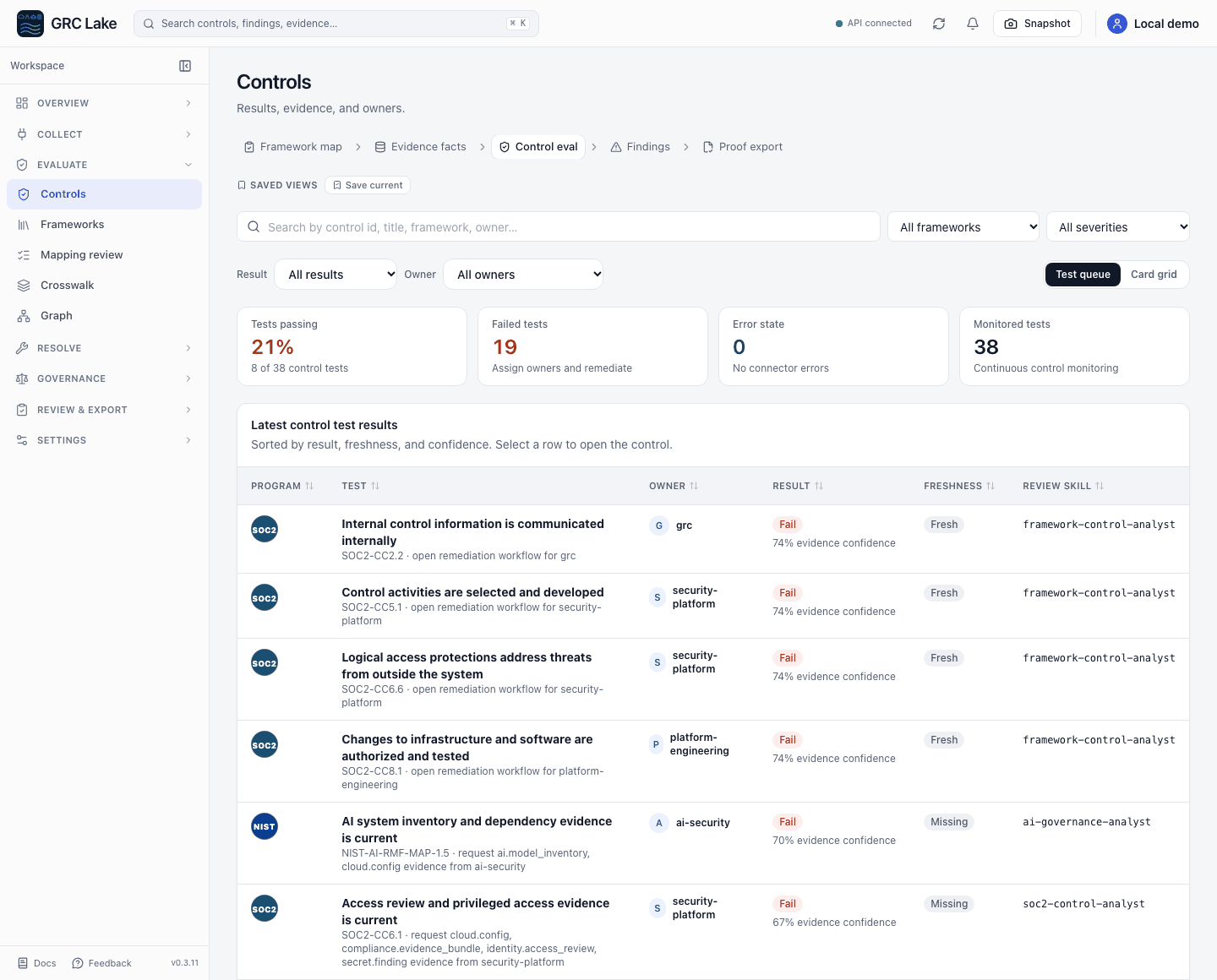The image size is (1217, 980).
Task: Click the ai-security owner avatar
Action: [659, 823]
